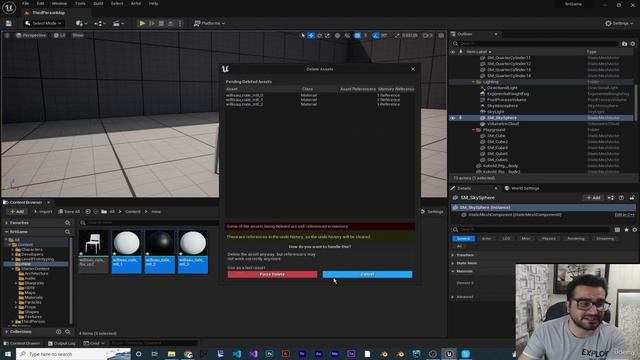
Task: Toggle viewport grid snapping
Action: (357, 36)
